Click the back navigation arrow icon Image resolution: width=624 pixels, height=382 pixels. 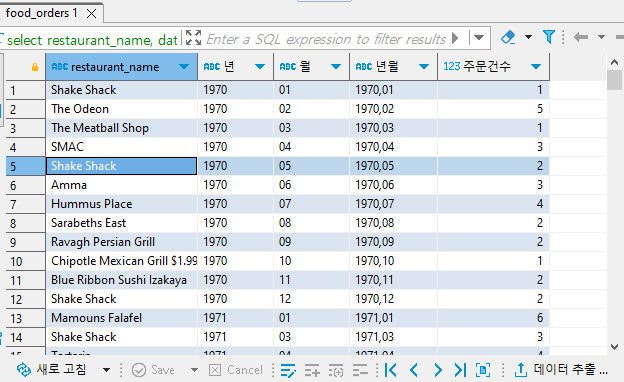pos(581,37)
